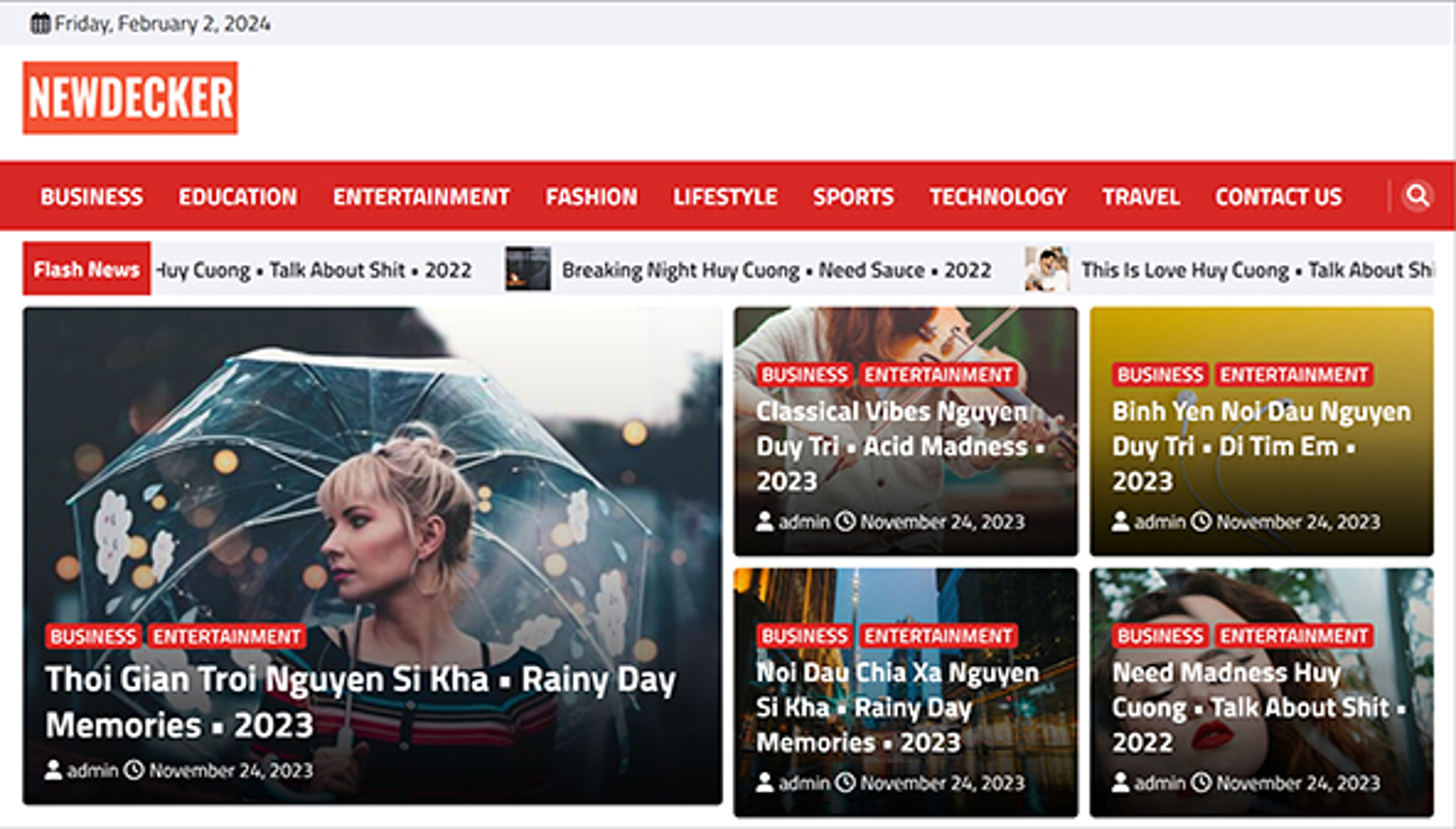The width and height of the screenshot is (1456, 829).
Task: Click the NEWDECKER site logo
Action: click(130, 98)
